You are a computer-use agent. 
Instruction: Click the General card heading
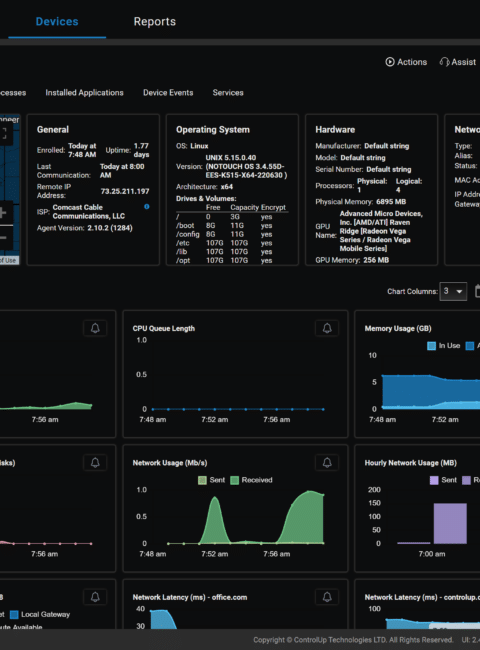(x=53, y=130)
